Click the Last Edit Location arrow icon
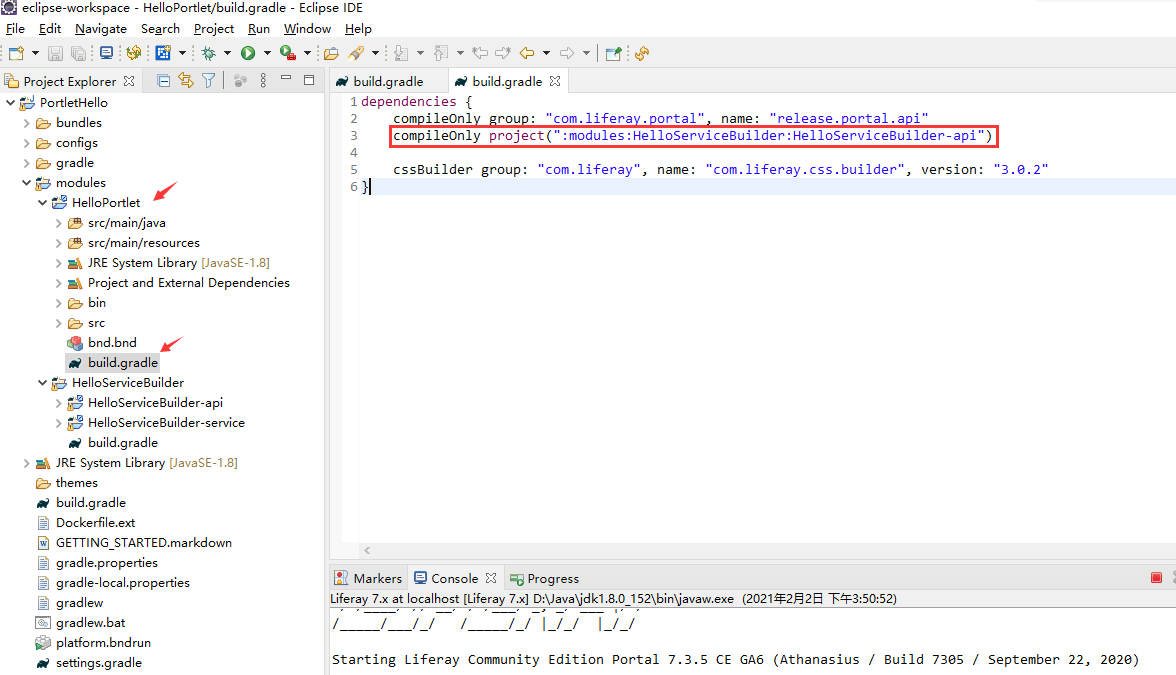The width and height of the screenshot is (1176, 675). [480, 53]
